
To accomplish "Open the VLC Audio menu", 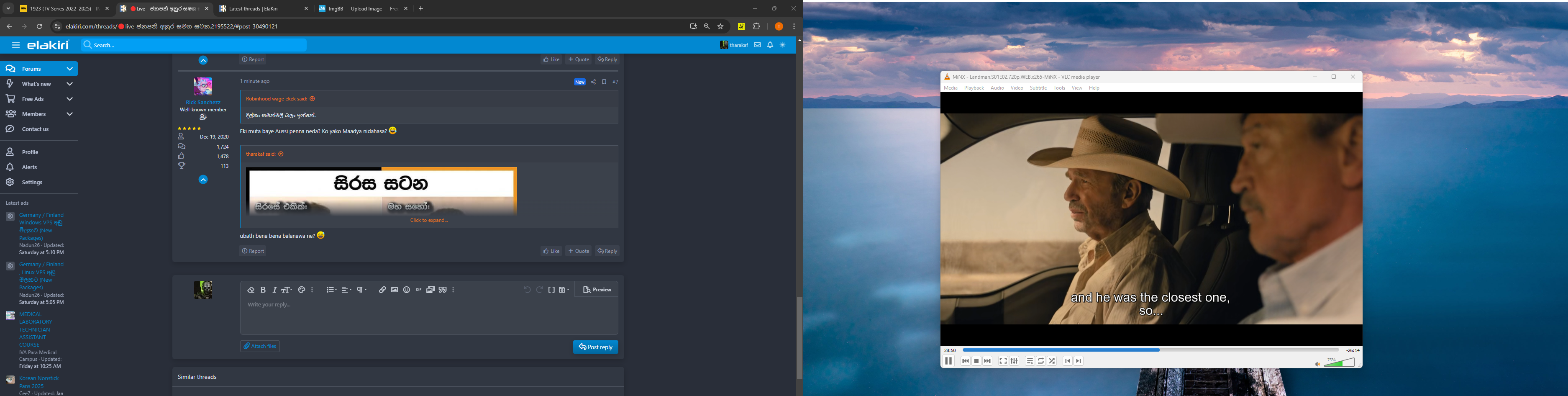I will pos(997,88).
